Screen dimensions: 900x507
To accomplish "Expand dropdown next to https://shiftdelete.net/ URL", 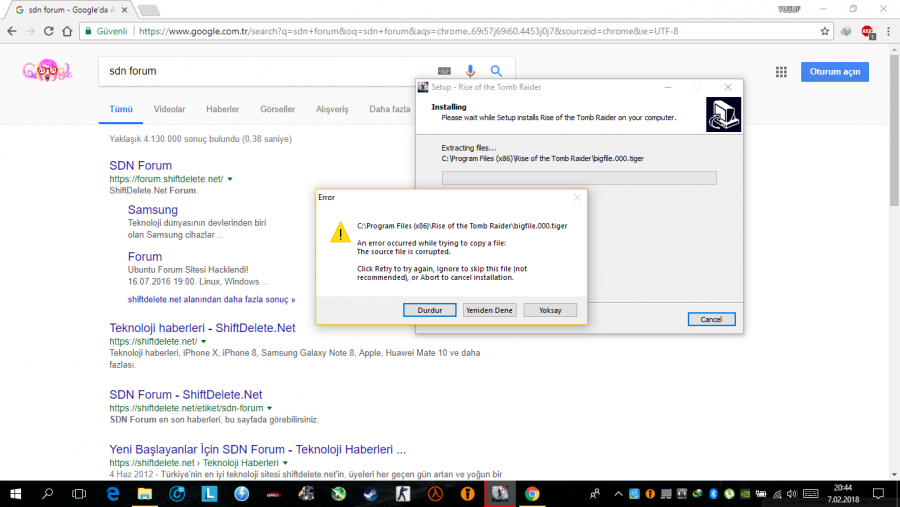I will click(x=204, y=342).
